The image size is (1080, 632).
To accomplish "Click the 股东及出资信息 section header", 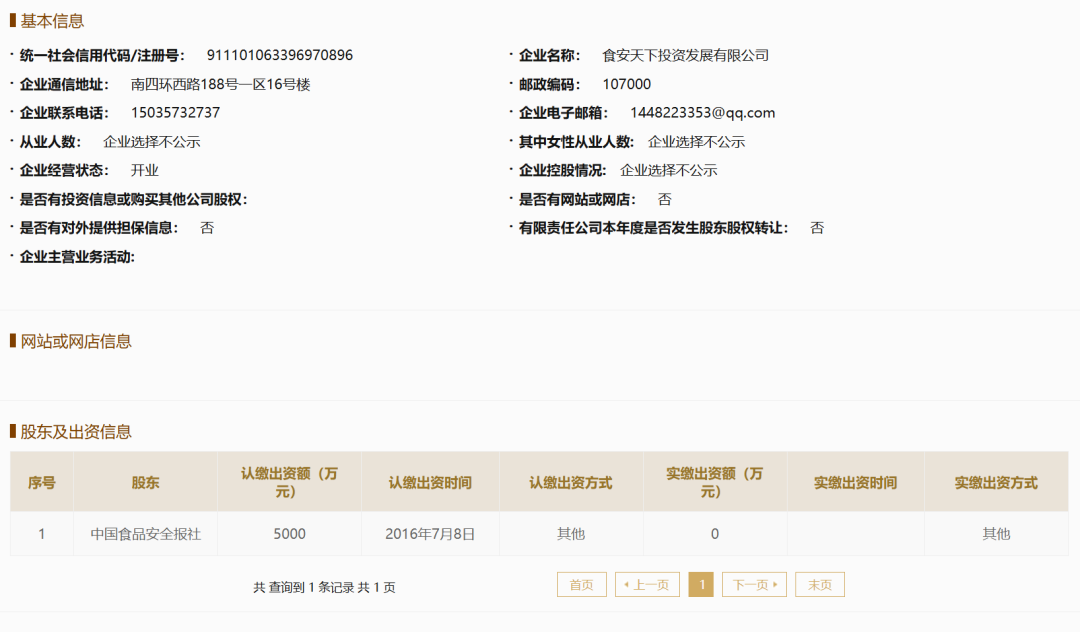I will click(76, 430).
